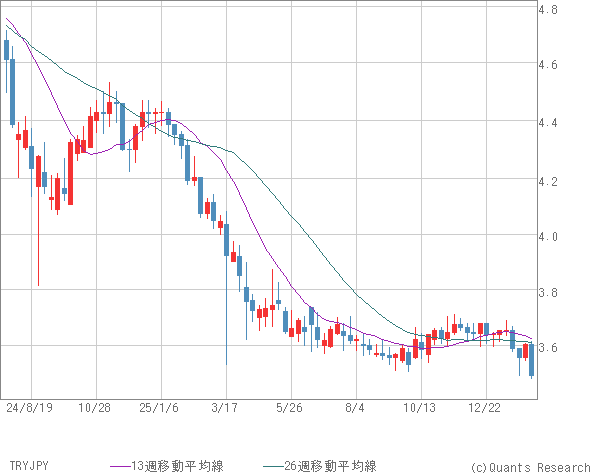Click the last blue candlestick at far right
The image size is (600, 475).
tap(532, 360)
